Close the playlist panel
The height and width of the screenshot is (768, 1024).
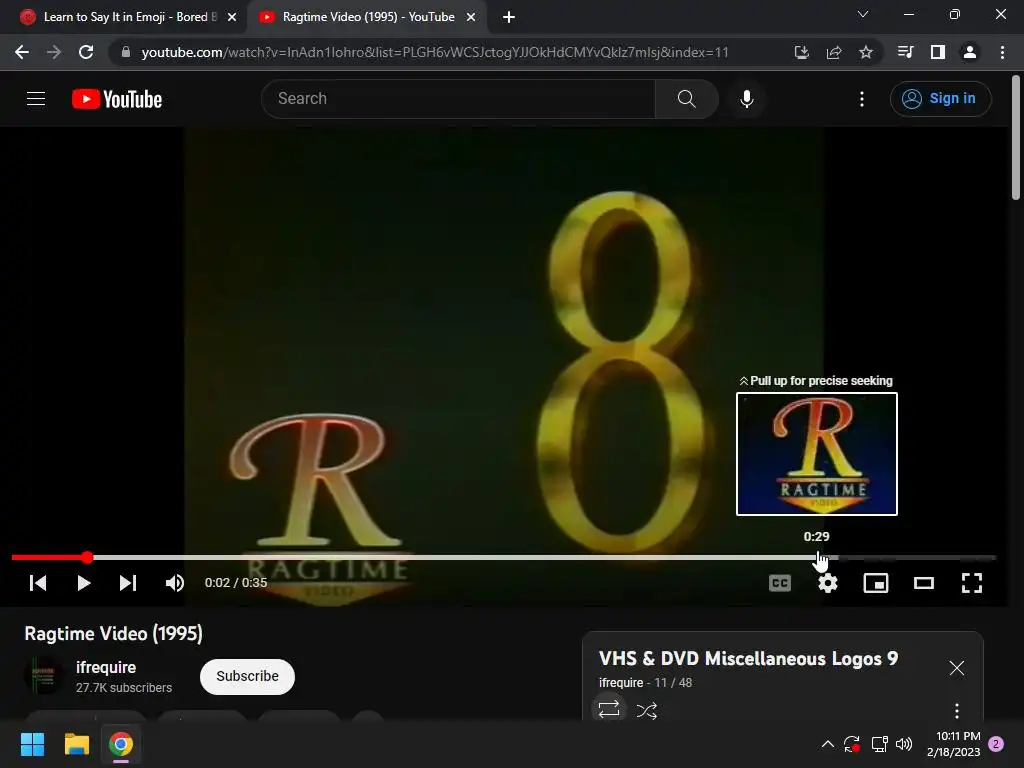(x=957, y=667)
